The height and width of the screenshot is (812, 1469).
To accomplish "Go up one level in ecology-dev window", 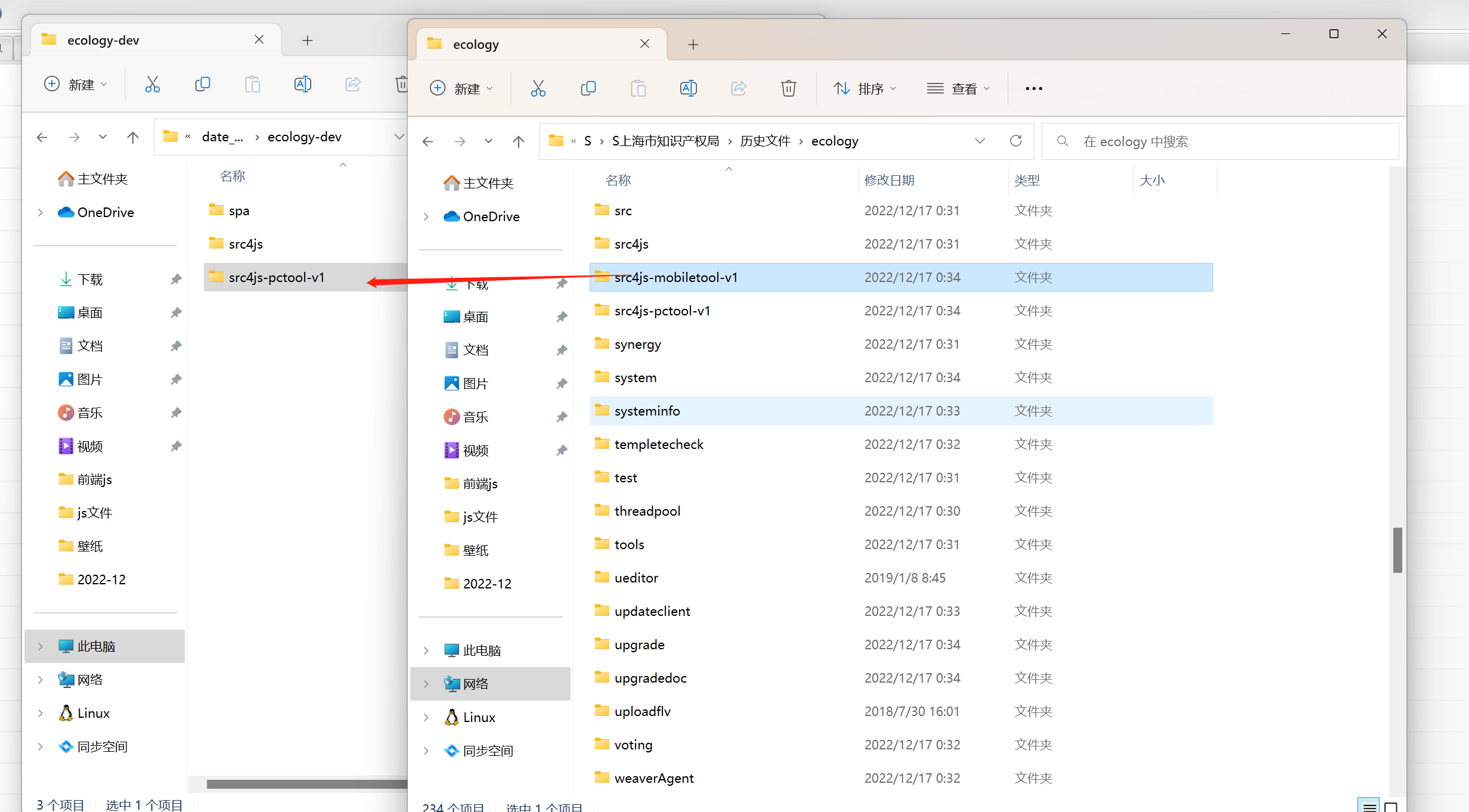I will point(132,137).
